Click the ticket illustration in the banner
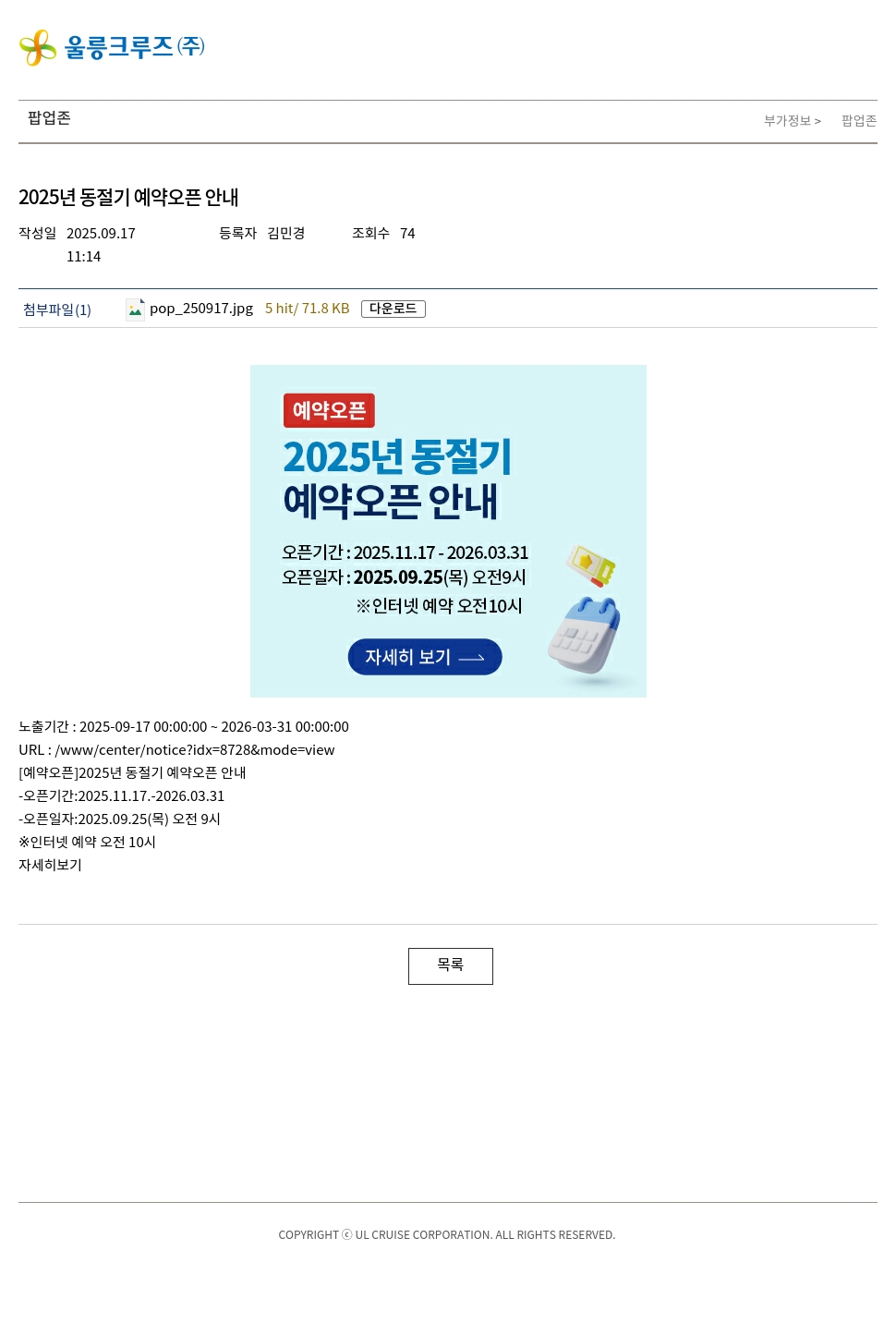Screen dimensions: 896x1323 coord(591,564)
